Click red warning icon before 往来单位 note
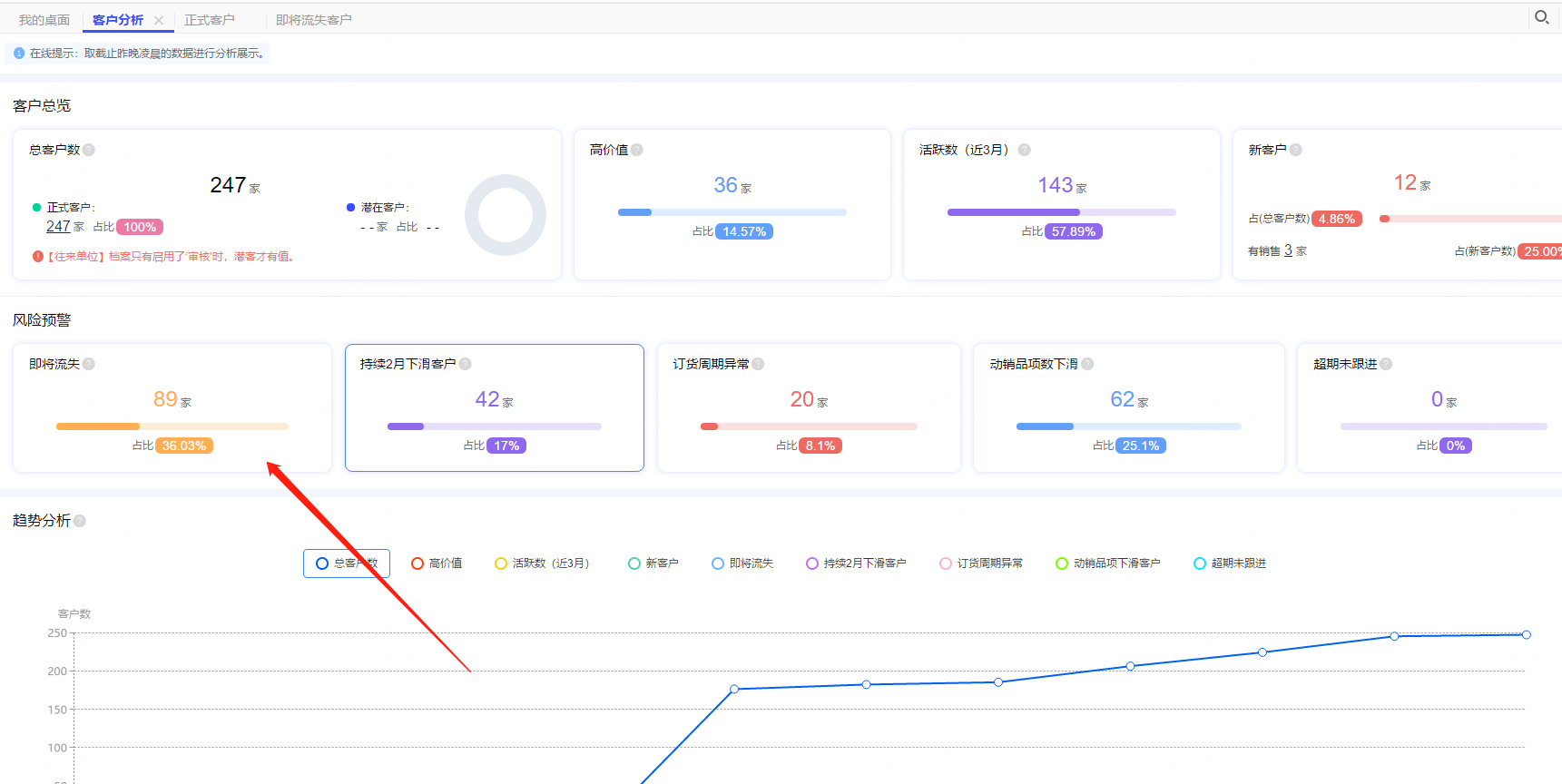This screenshot has width=1562, height=784. click(38, 257)
